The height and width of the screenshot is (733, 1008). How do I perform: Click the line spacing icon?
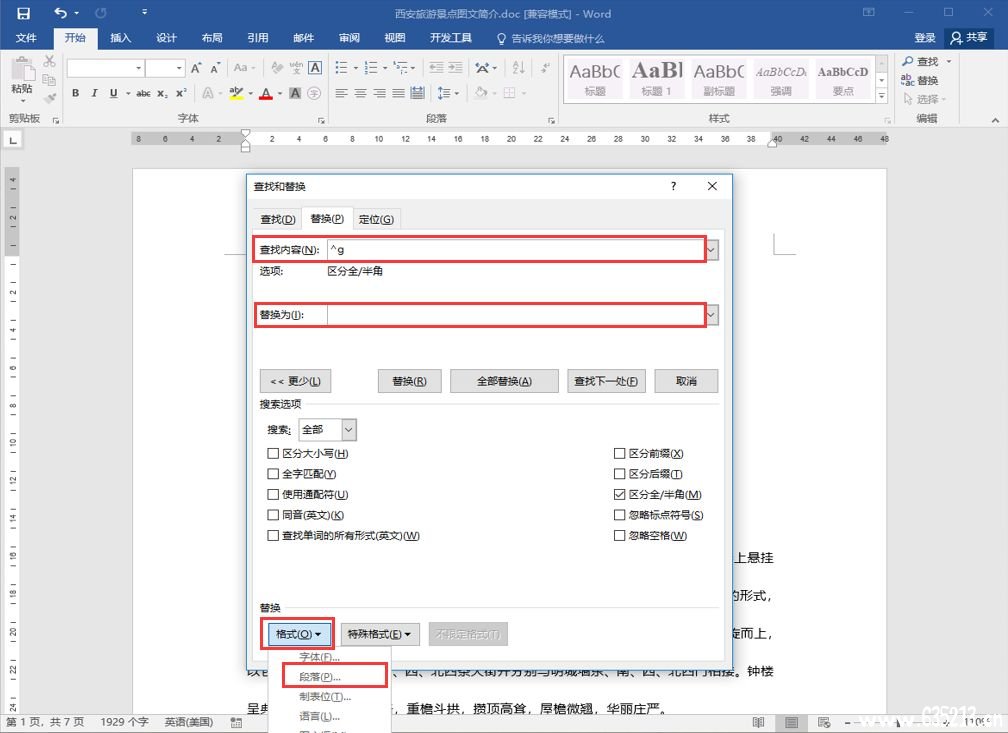[x=444, y=93]
